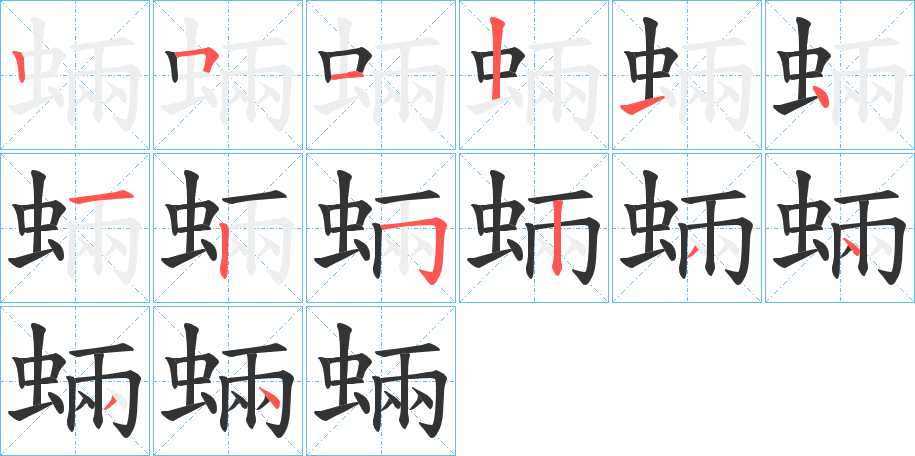Click the red vertical stroke in tenth frame
The width and height of the screenshot is (915, 456).
pyautogui.click(x=557, y=237)
